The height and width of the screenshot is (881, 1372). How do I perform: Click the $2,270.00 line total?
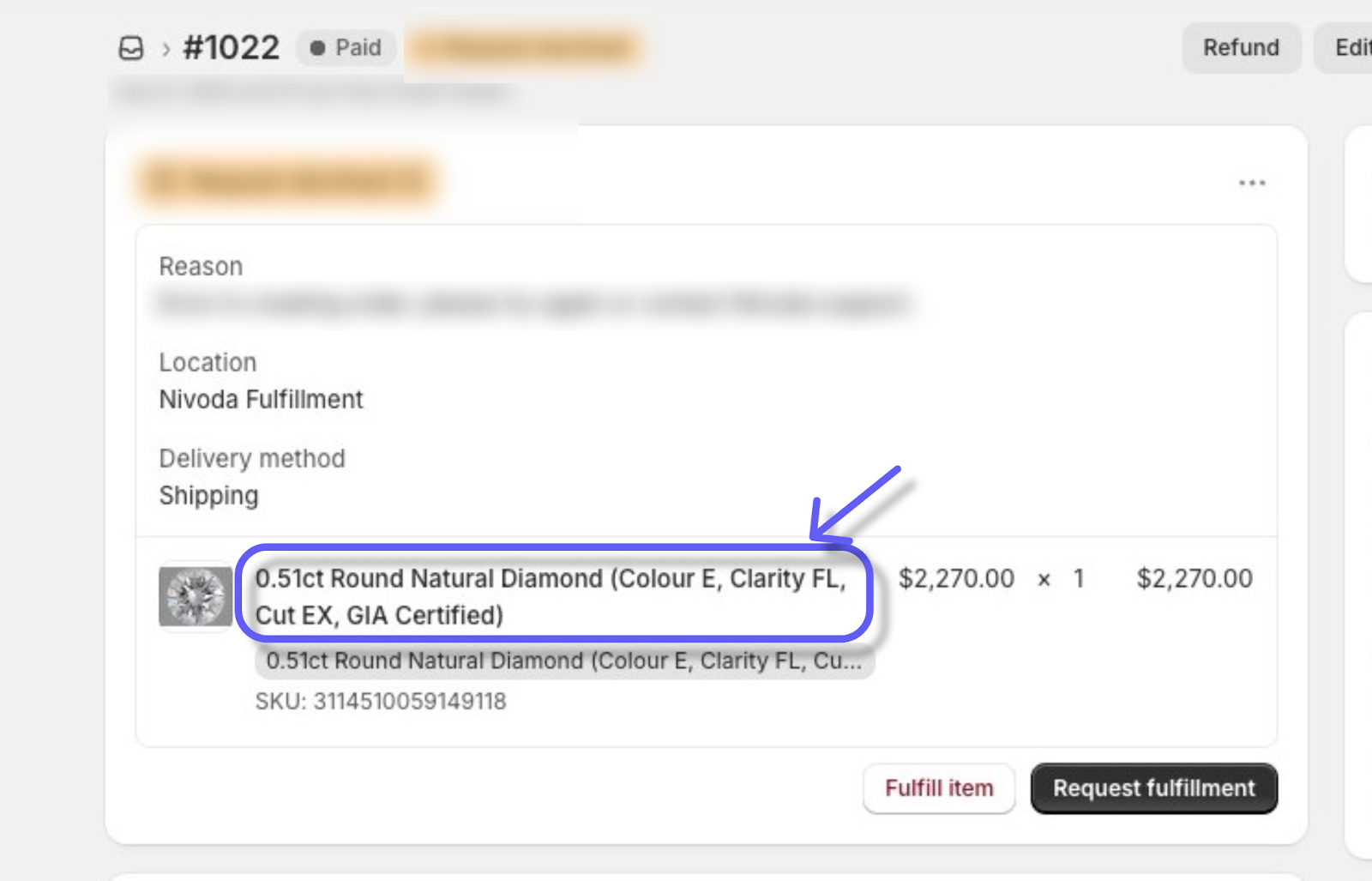(x=1194, y=578)
